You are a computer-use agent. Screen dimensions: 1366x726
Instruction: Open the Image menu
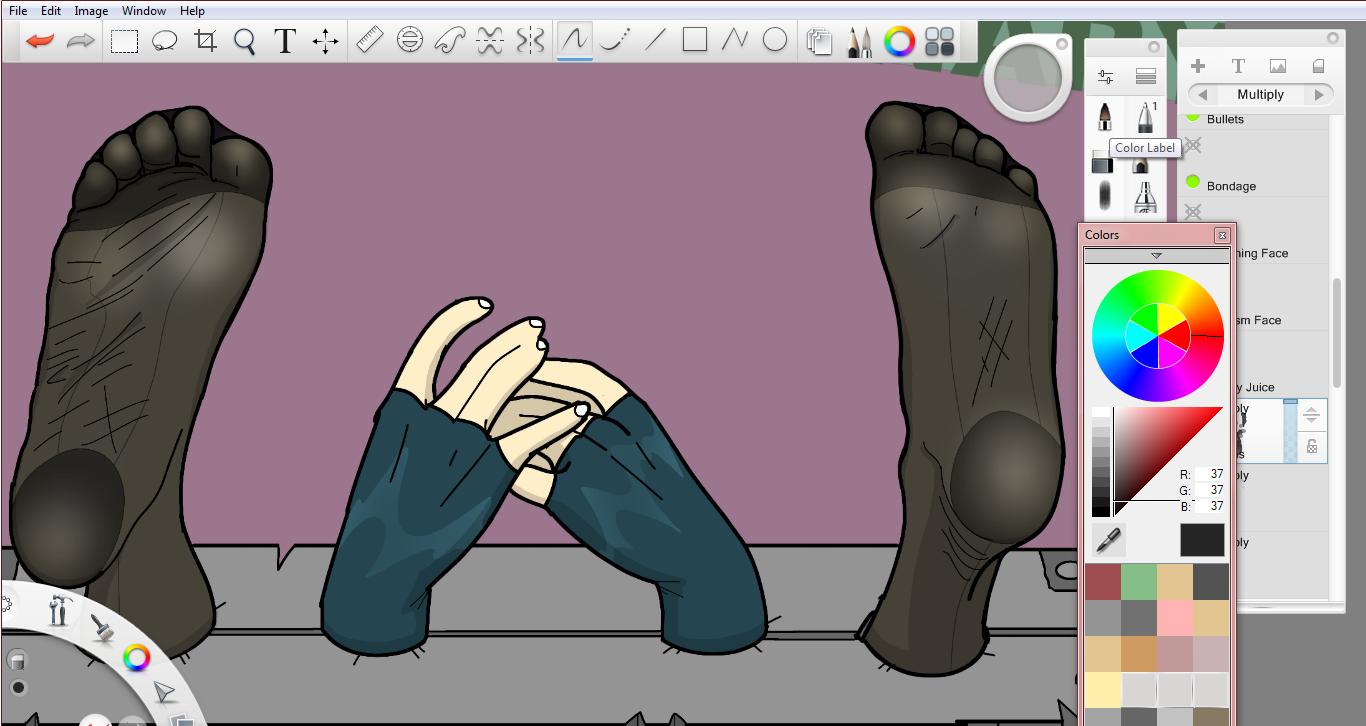point(91,11)
